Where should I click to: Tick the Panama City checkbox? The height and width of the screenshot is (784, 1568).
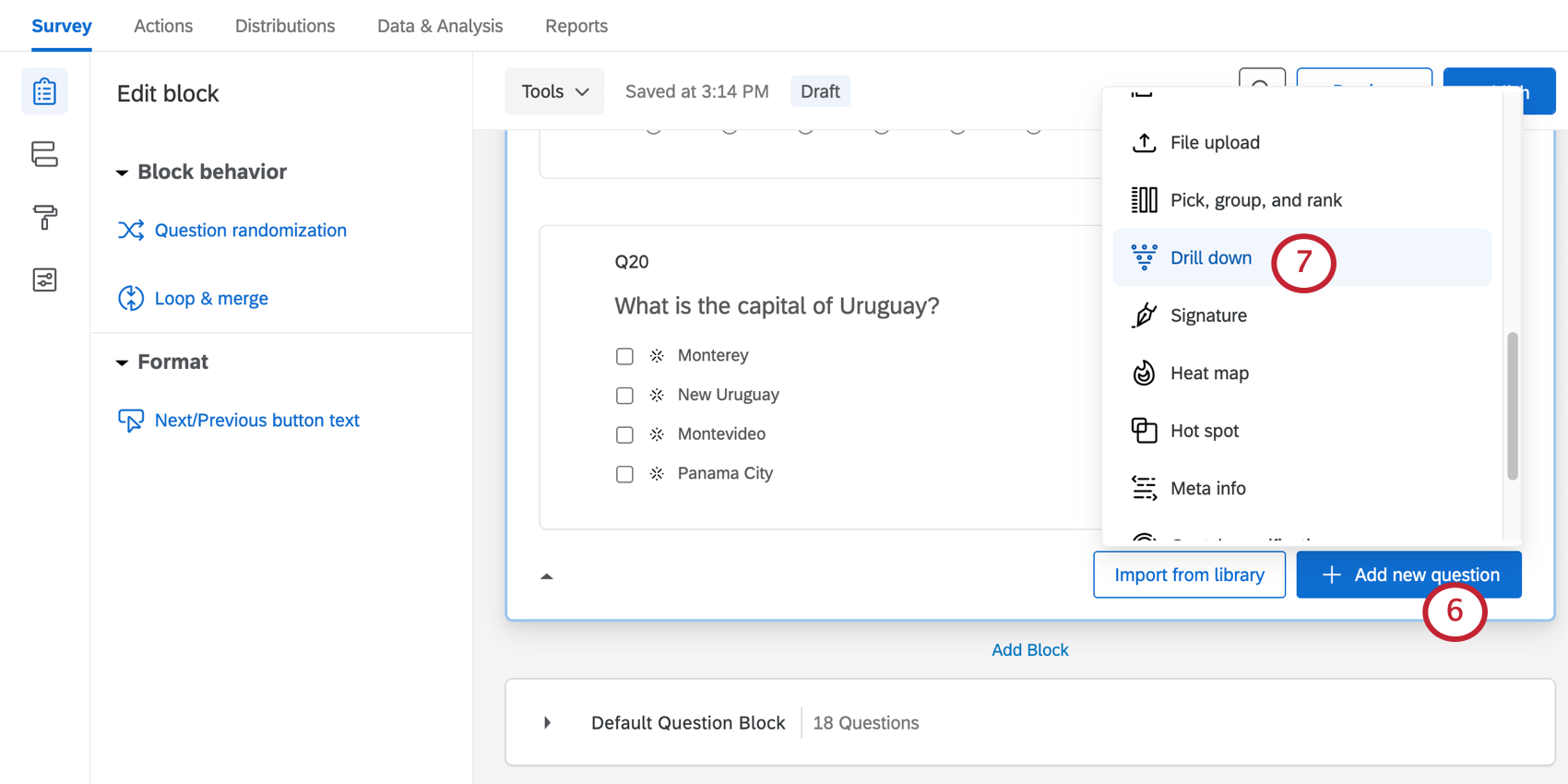click(624, 474)
